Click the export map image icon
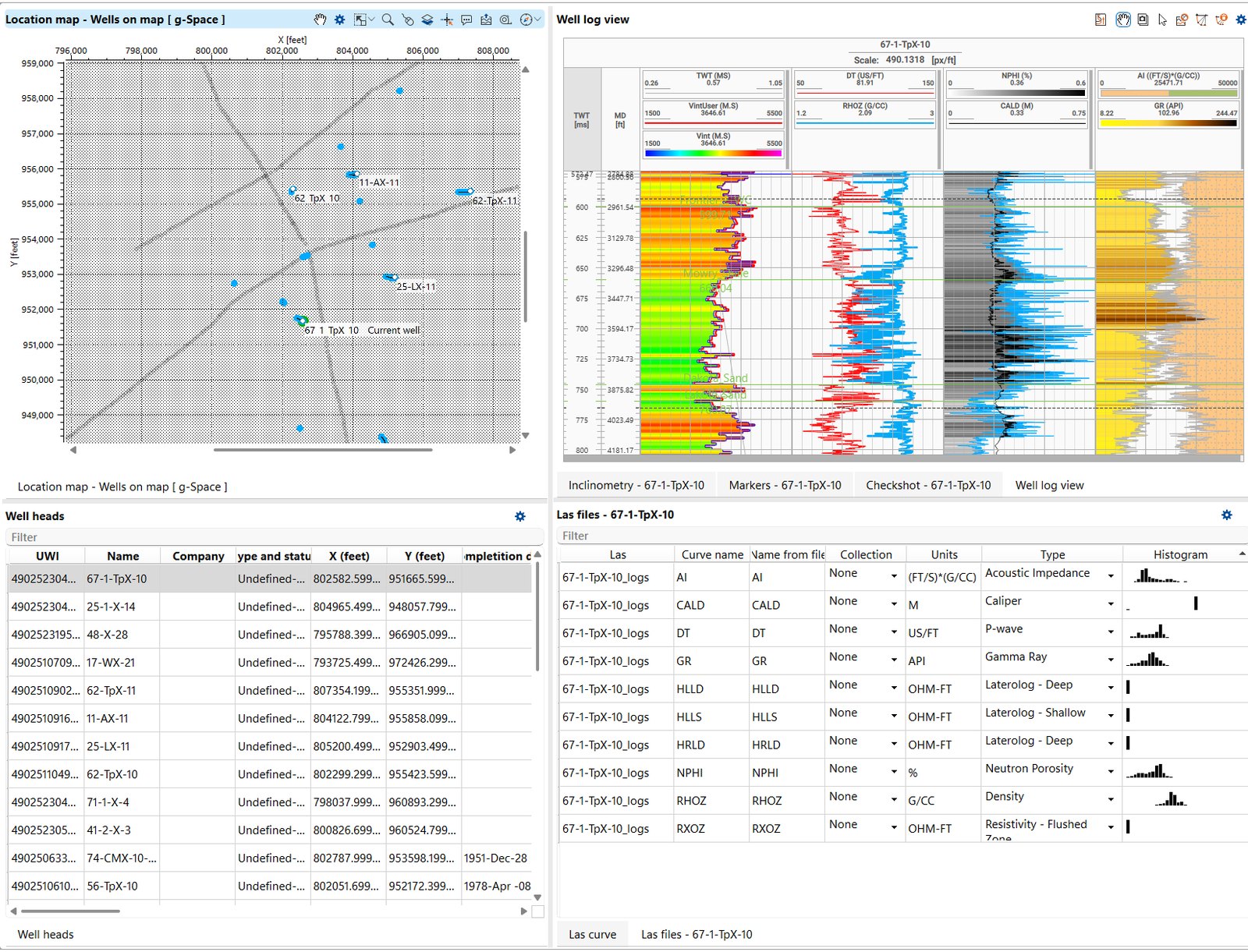 click(x=486, y=19)
